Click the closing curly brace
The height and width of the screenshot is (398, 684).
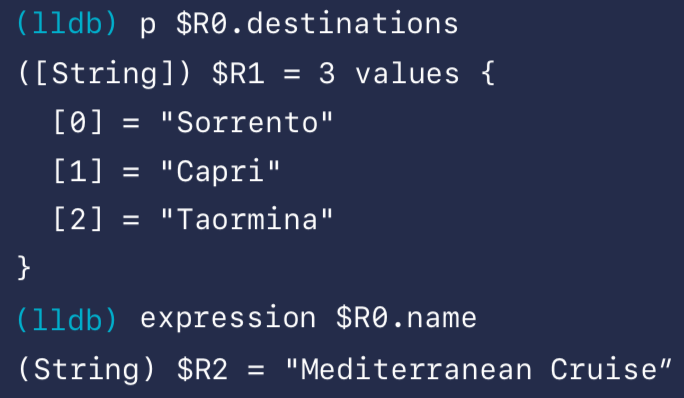(24, 268)
